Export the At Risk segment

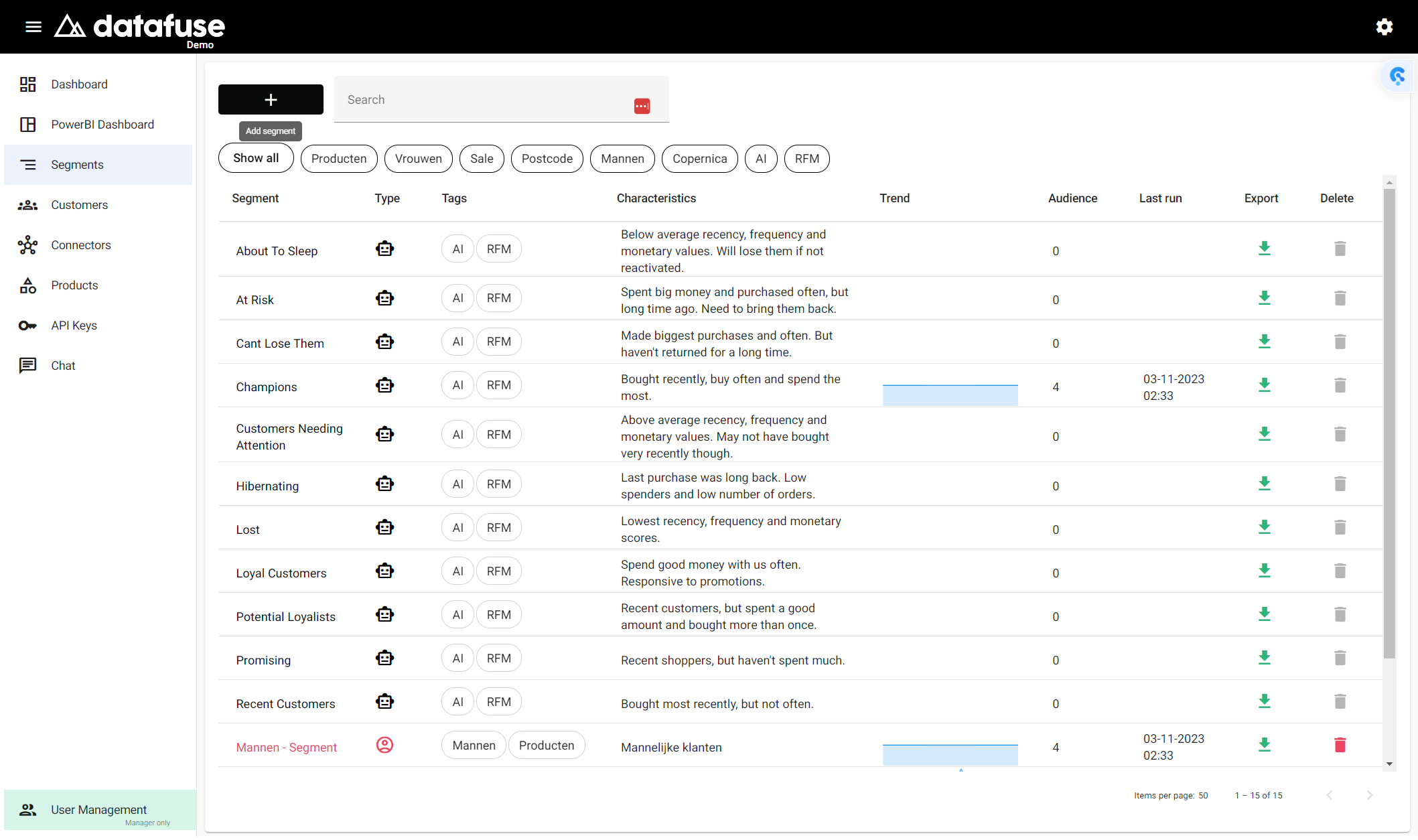point(1264,298)
